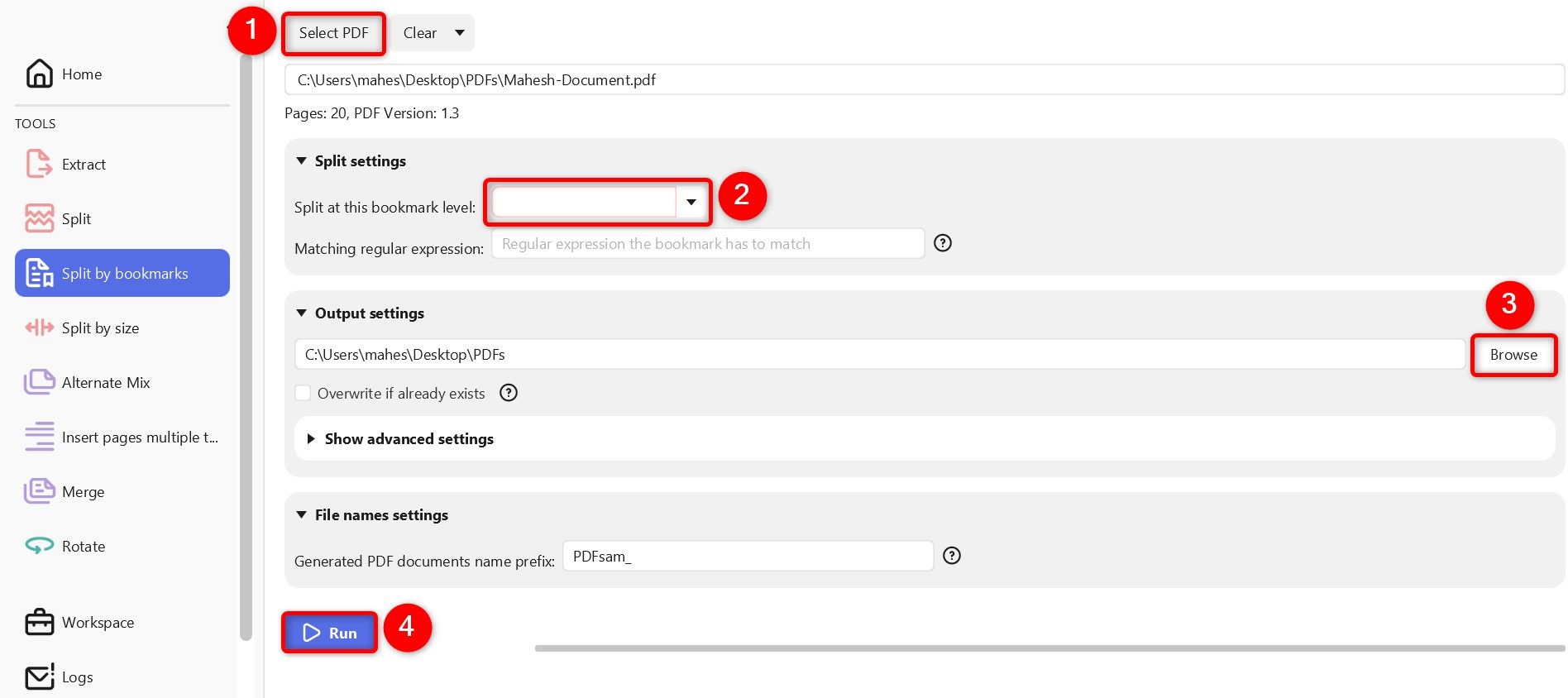
Task: Expand Show advanced settings
Action: [x=409, y=438]
